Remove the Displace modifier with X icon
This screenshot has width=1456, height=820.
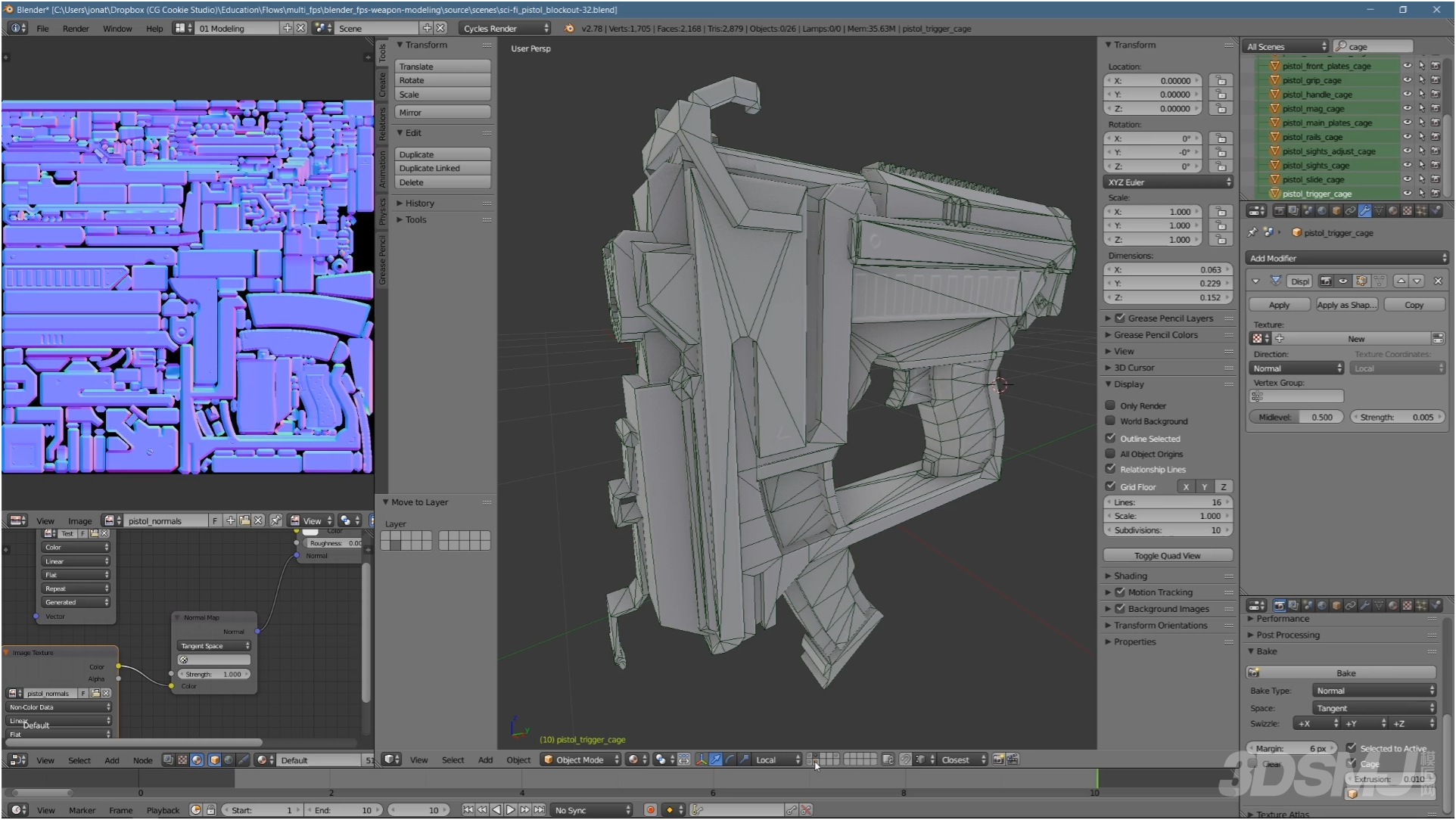pos(1438,281)
